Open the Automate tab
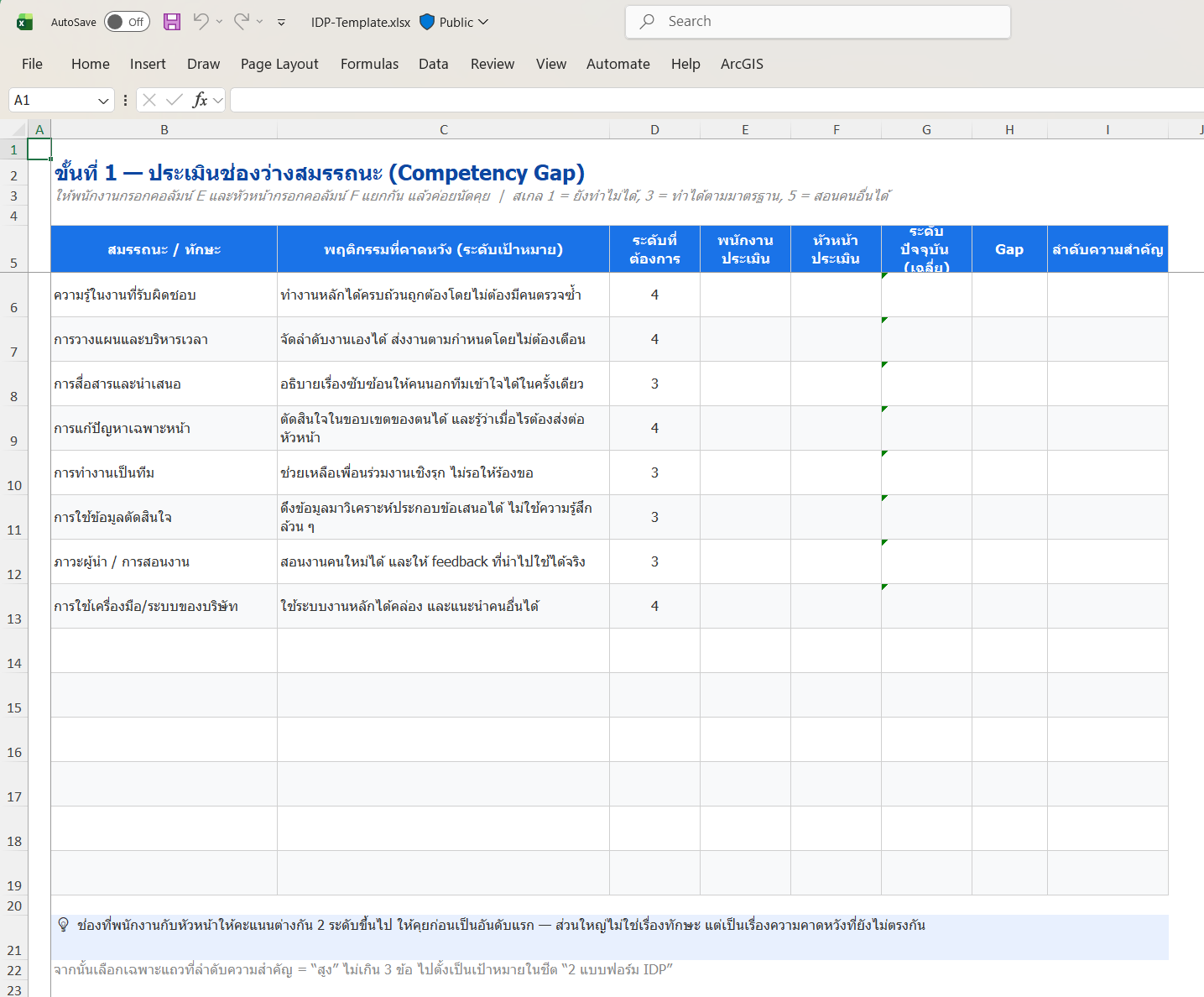Image resolution: width=1204 pixels, height=997 pixels. 618,64
